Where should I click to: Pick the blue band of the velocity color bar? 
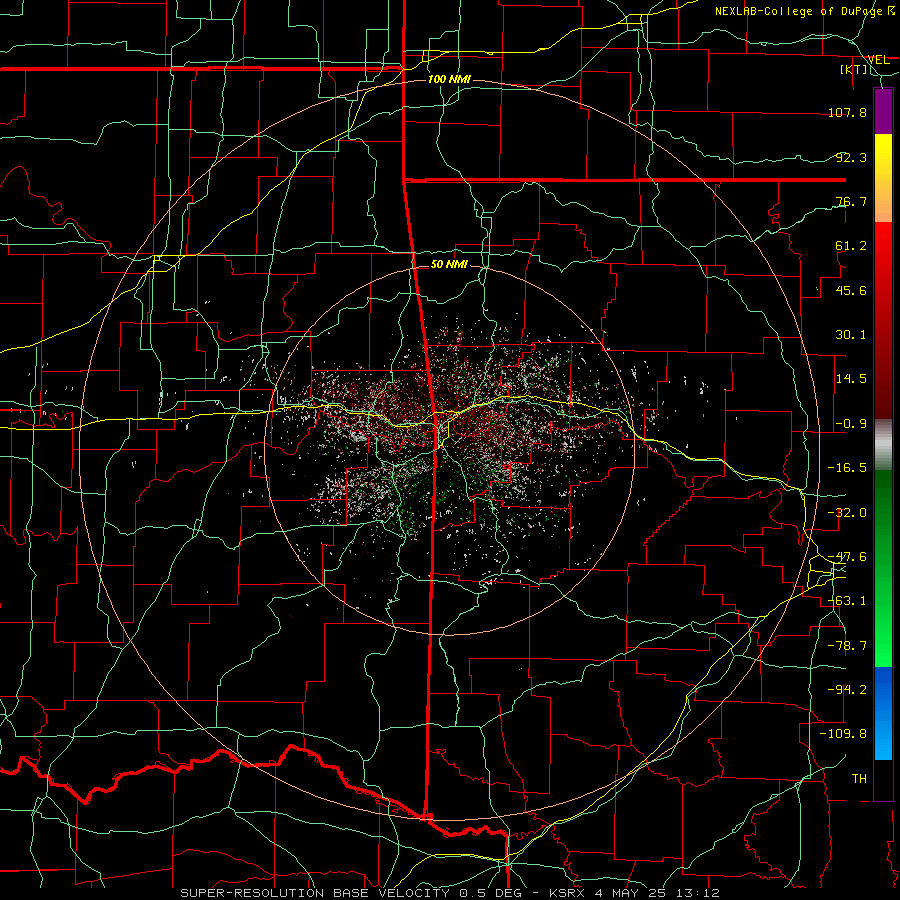pyautogui.click(x=883, y=713)
